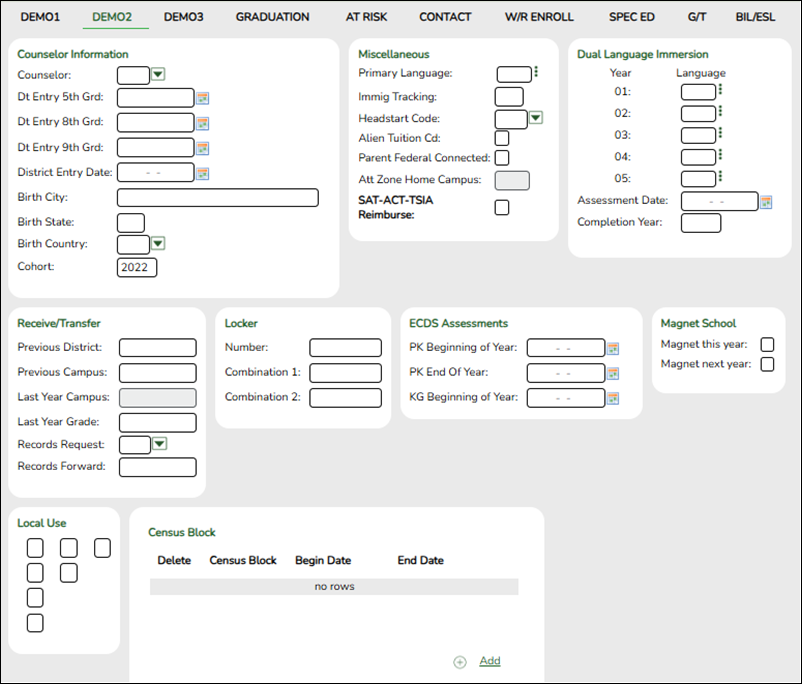This screenshot has height=684, width=802.
Task: Click the plus icon beside Add
Action: [460, 662]
